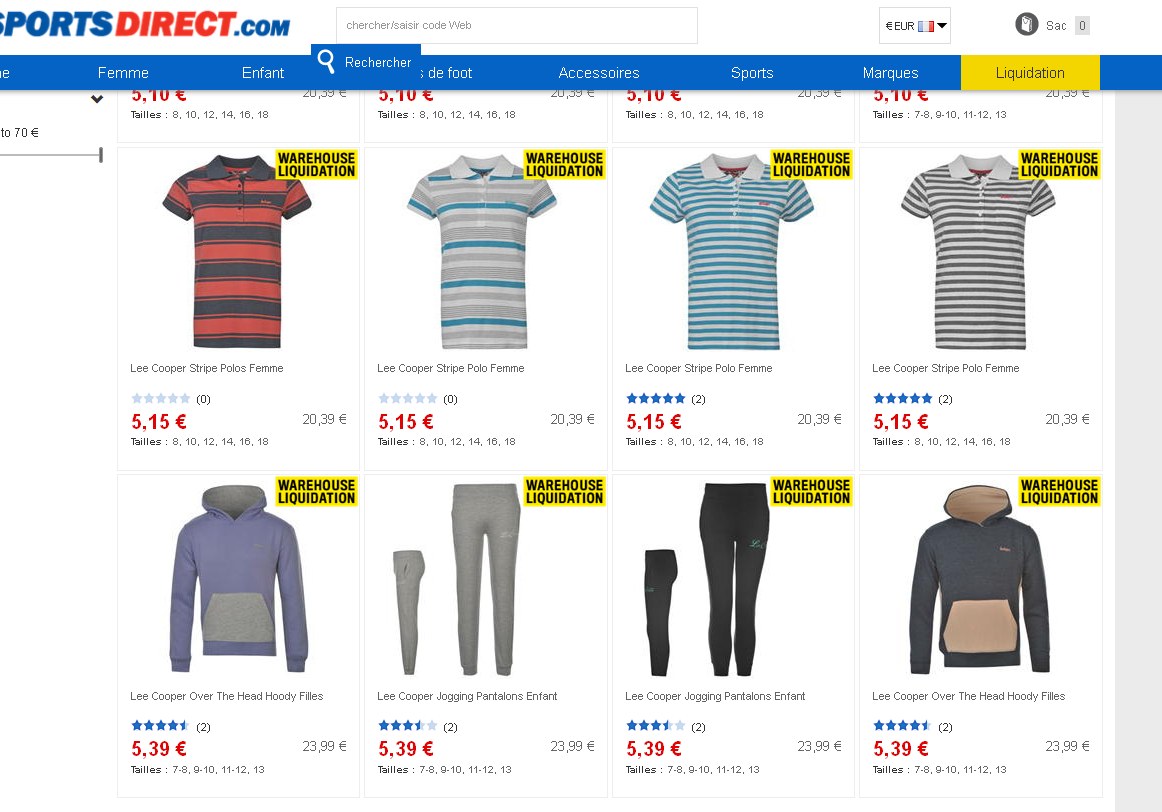
Task: Click the price range slider handle
Action: tap(101, 155)
